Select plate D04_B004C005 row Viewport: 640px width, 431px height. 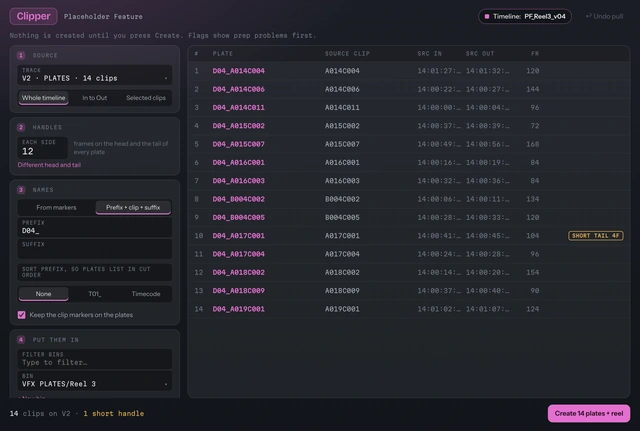pos(409,218)
